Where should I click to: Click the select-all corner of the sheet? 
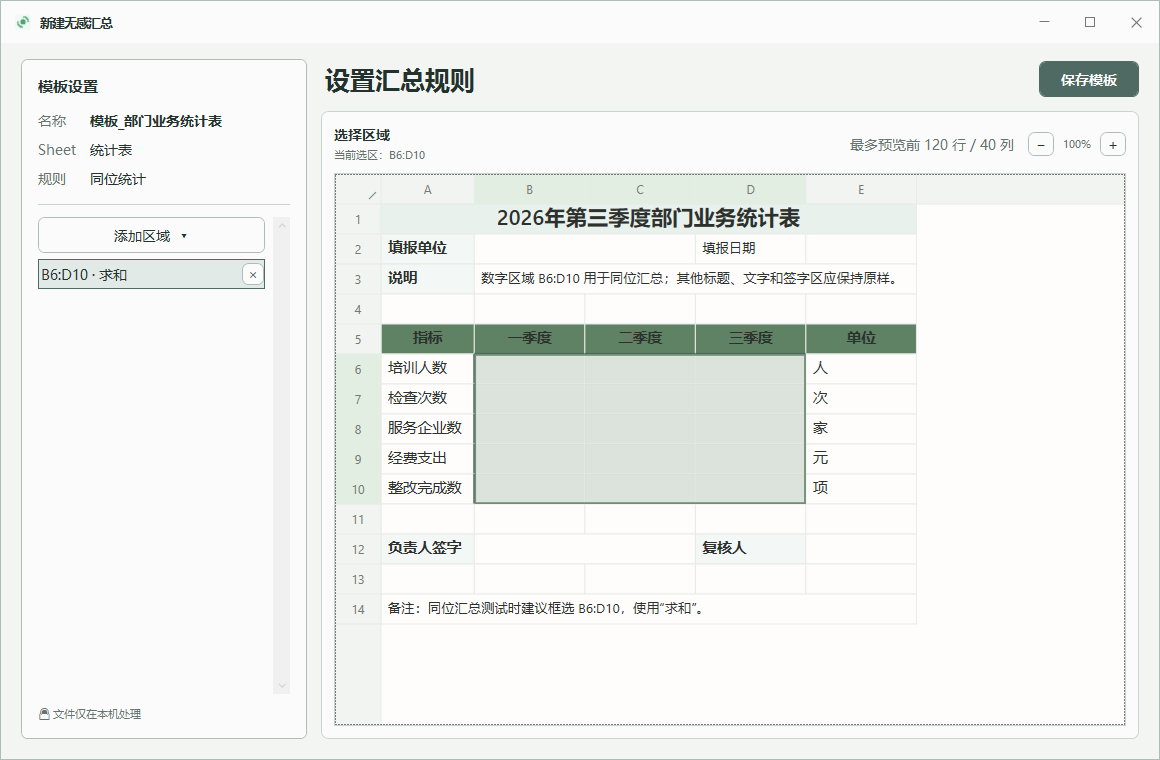click(359, 190)
